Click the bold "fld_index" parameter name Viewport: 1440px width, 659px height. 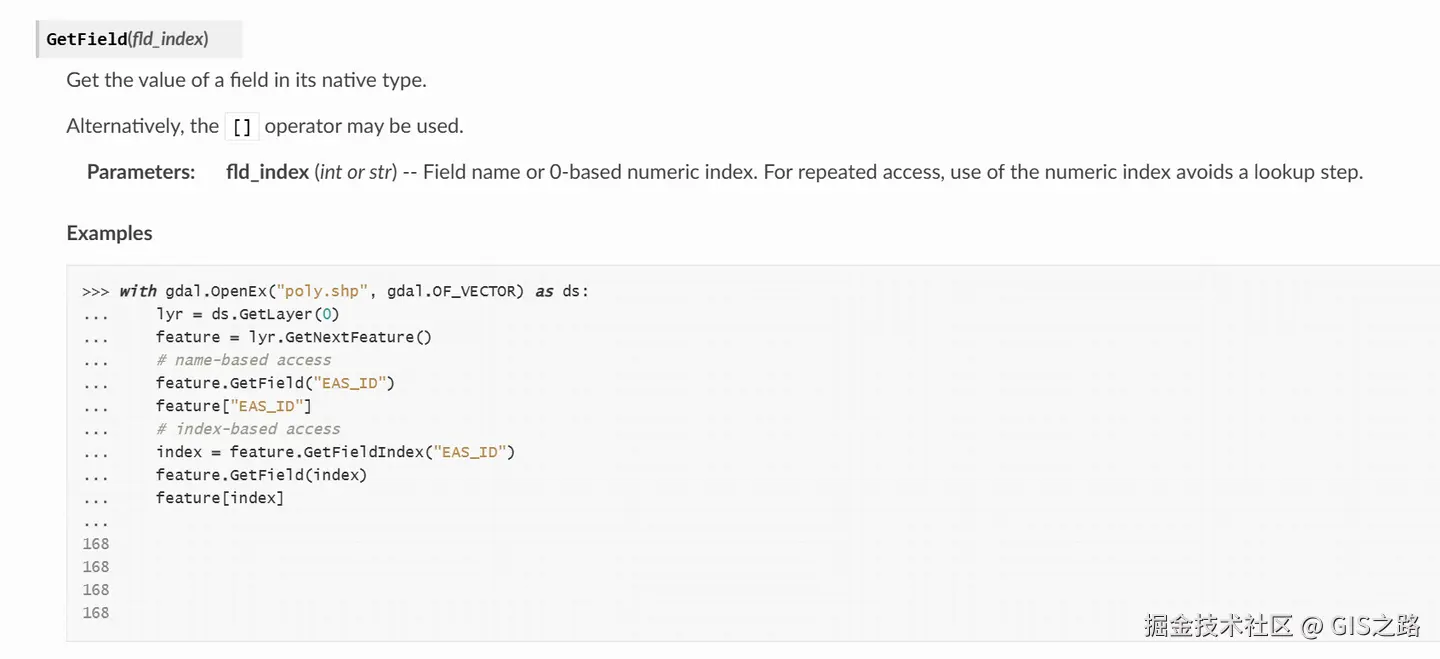coord(267,172)
